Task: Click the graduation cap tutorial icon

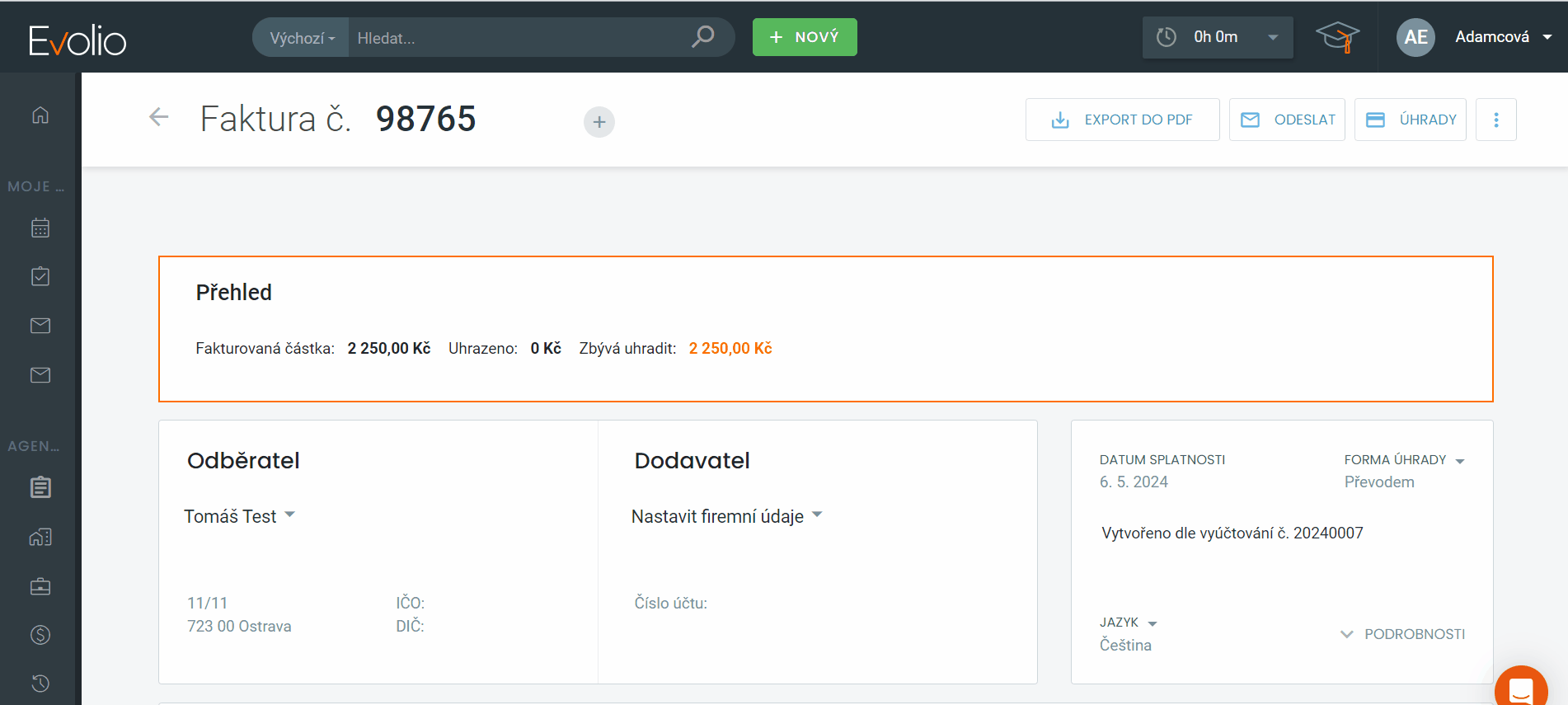Action: (x=1336, y=37)
